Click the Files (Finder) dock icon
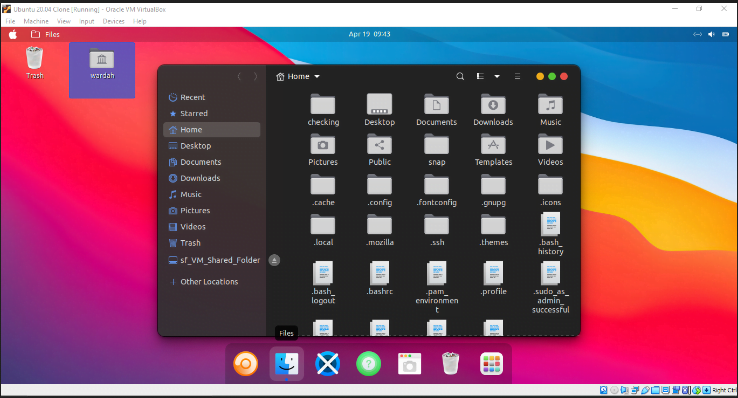Image resolution: width=738 pixels, height=398 pixels. pos(287,364)
